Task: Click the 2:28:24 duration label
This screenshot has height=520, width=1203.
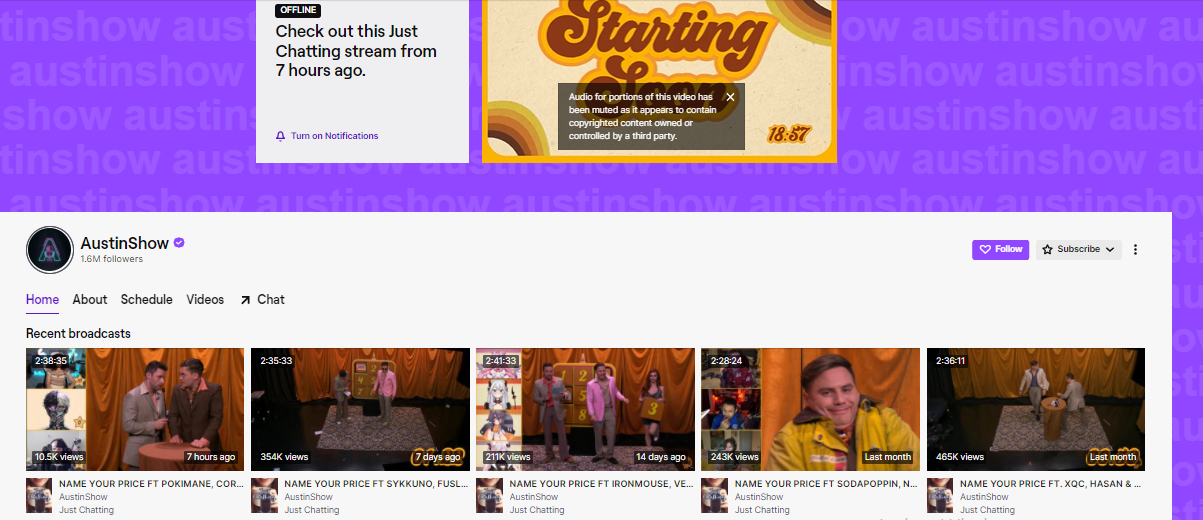Action: point(726,361)
